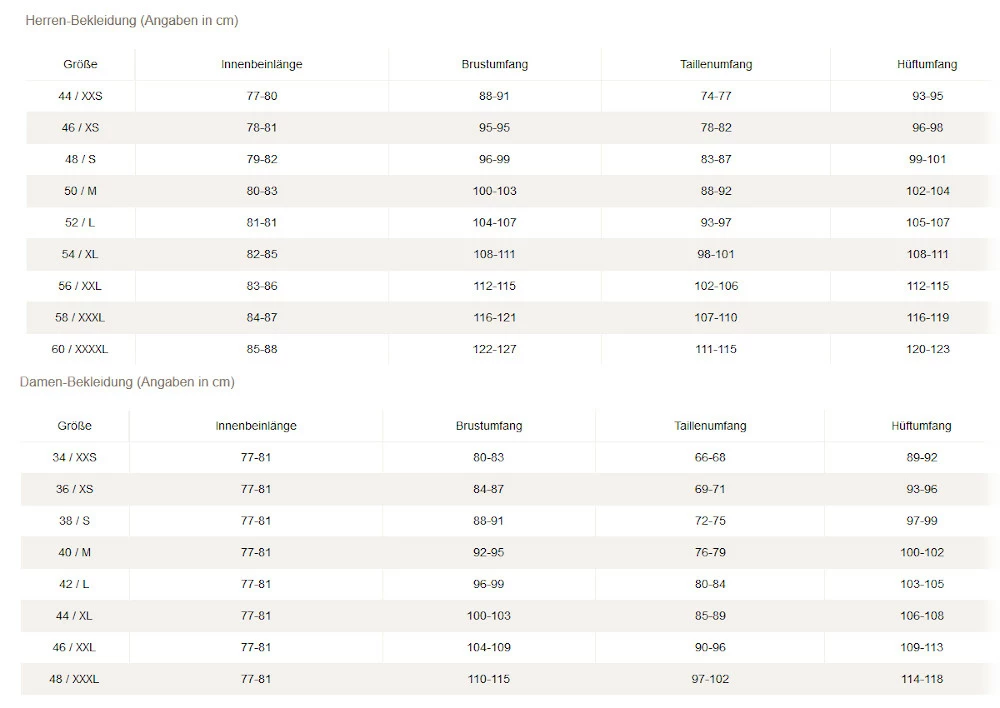Click waist value 102-106 in Herren table
This screenshot has height=708, width=1000.
point(716,286)
